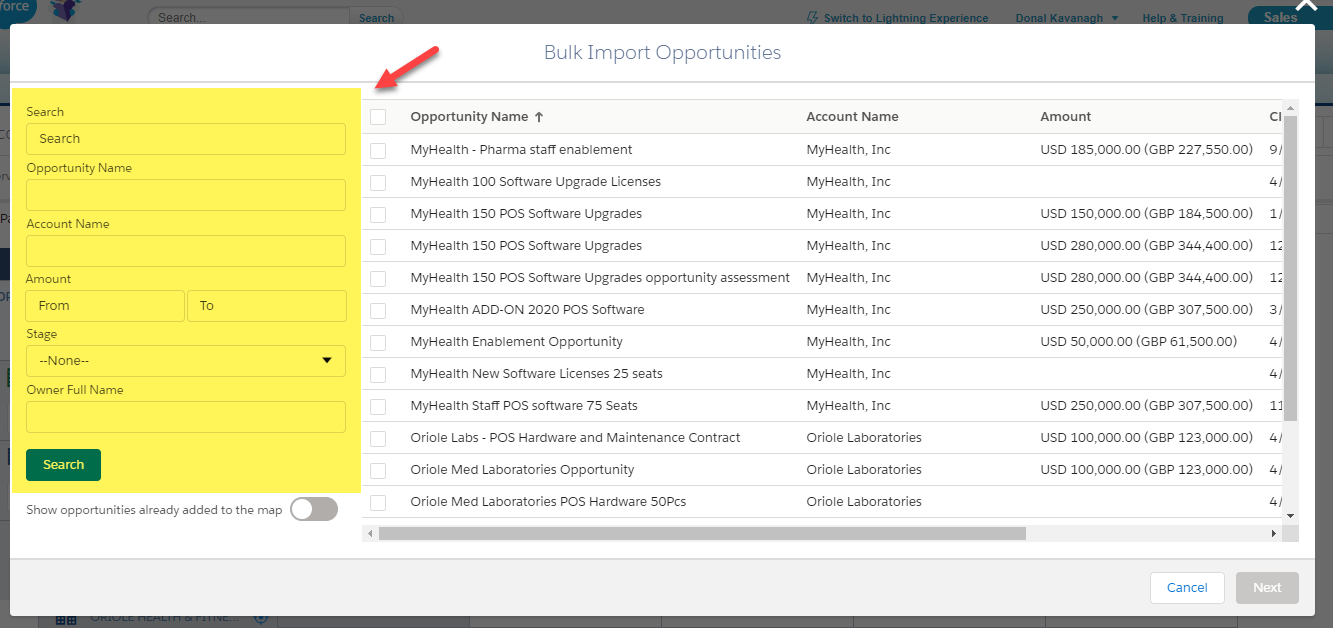Click the Opportunity Name filter field

coord(186,195)
